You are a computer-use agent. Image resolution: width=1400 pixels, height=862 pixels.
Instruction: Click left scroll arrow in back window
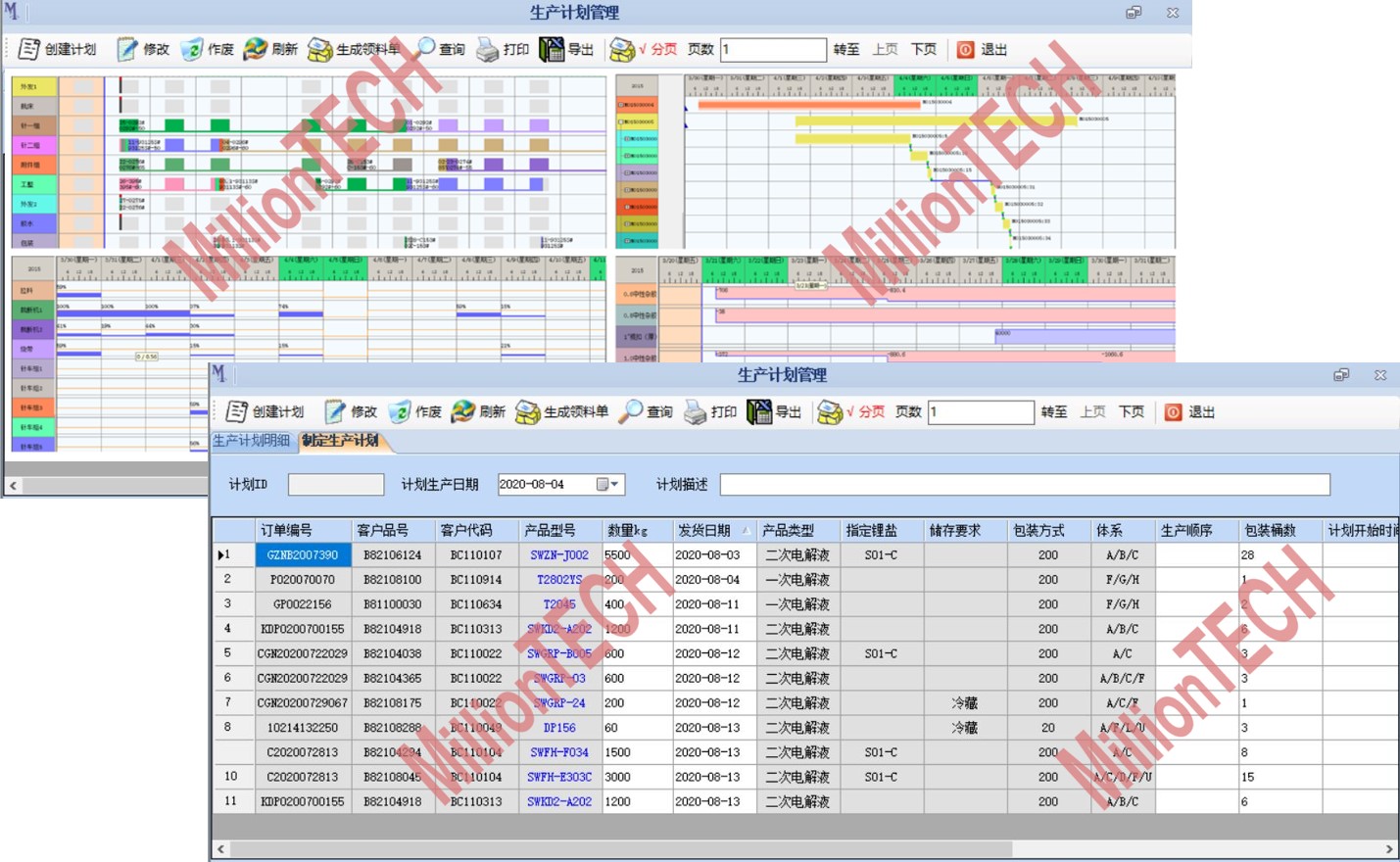(13, 486)
